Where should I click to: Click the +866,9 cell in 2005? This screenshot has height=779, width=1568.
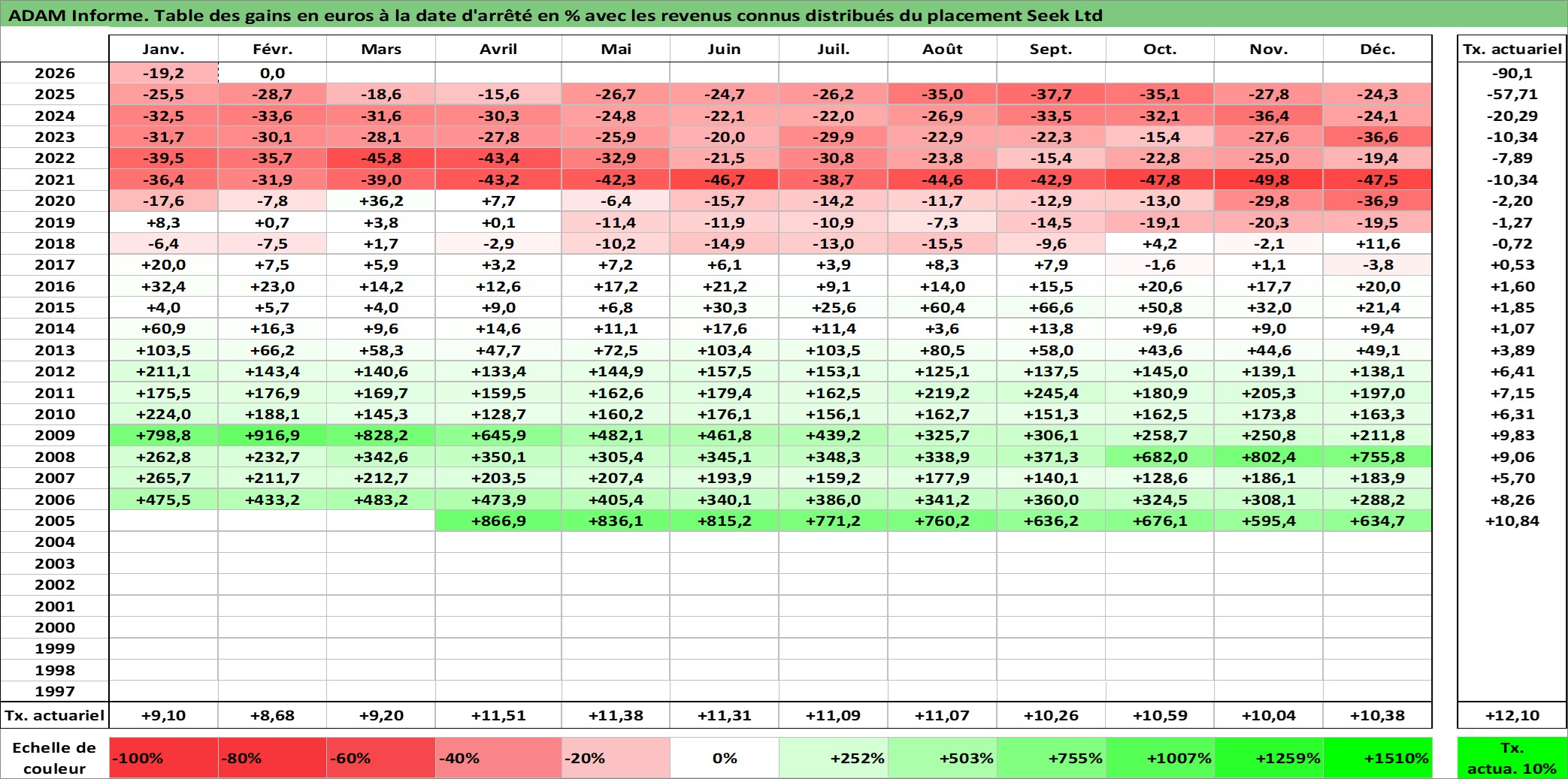point(498,521)
